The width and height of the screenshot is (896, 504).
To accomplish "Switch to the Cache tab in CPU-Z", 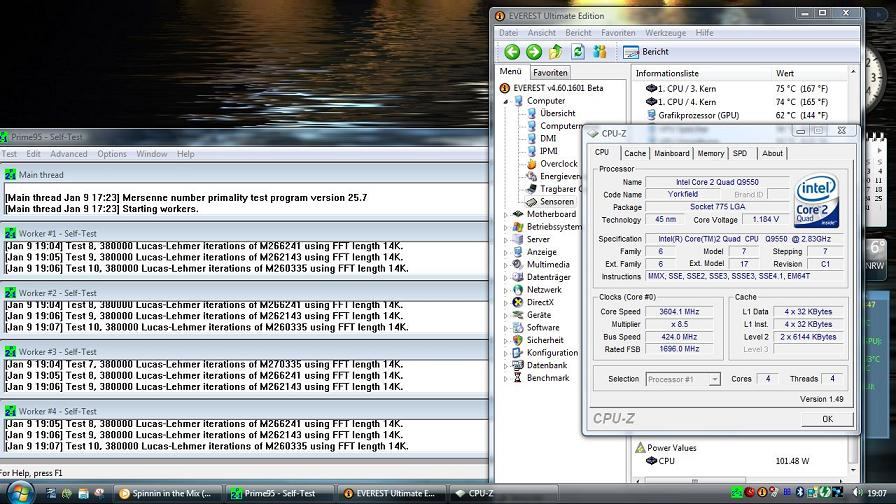I will coord(634,153).
